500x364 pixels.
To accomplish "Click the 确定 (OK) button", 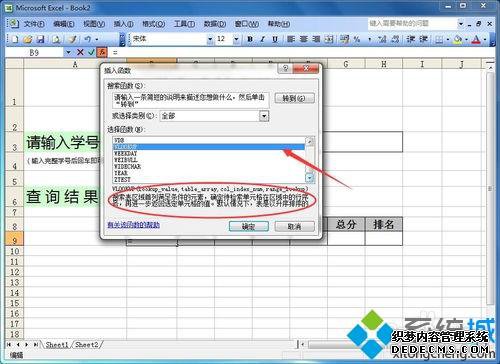I will [x=249, y=226].
